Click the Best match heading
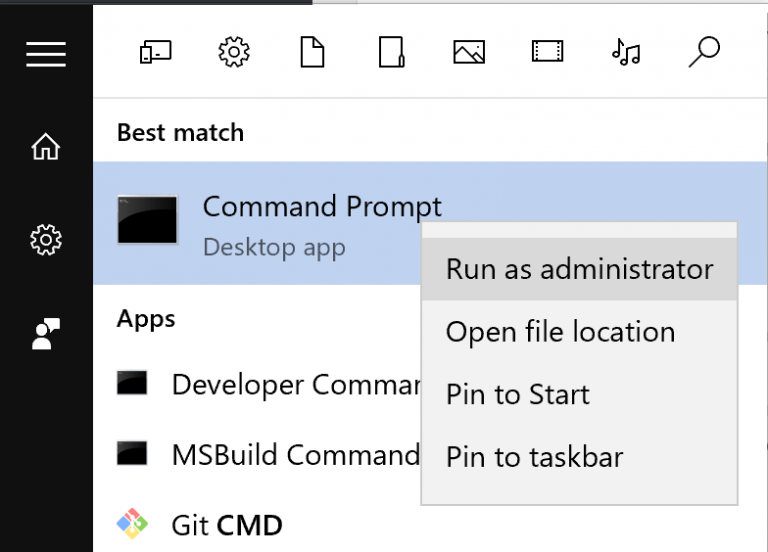 pos(180,133)
